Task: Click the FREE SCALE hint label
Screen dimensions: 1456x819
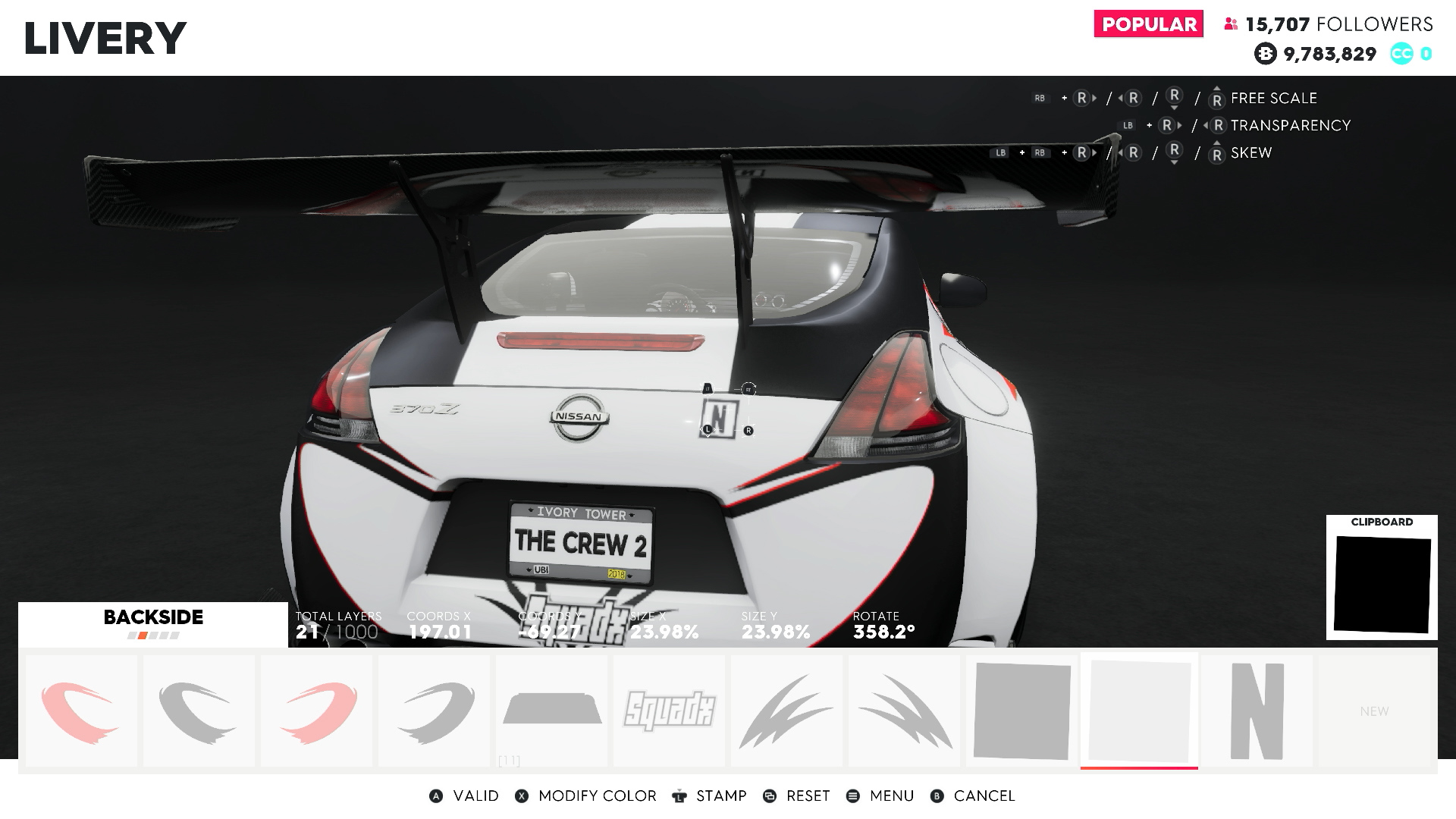Action: pos(1274,99)
